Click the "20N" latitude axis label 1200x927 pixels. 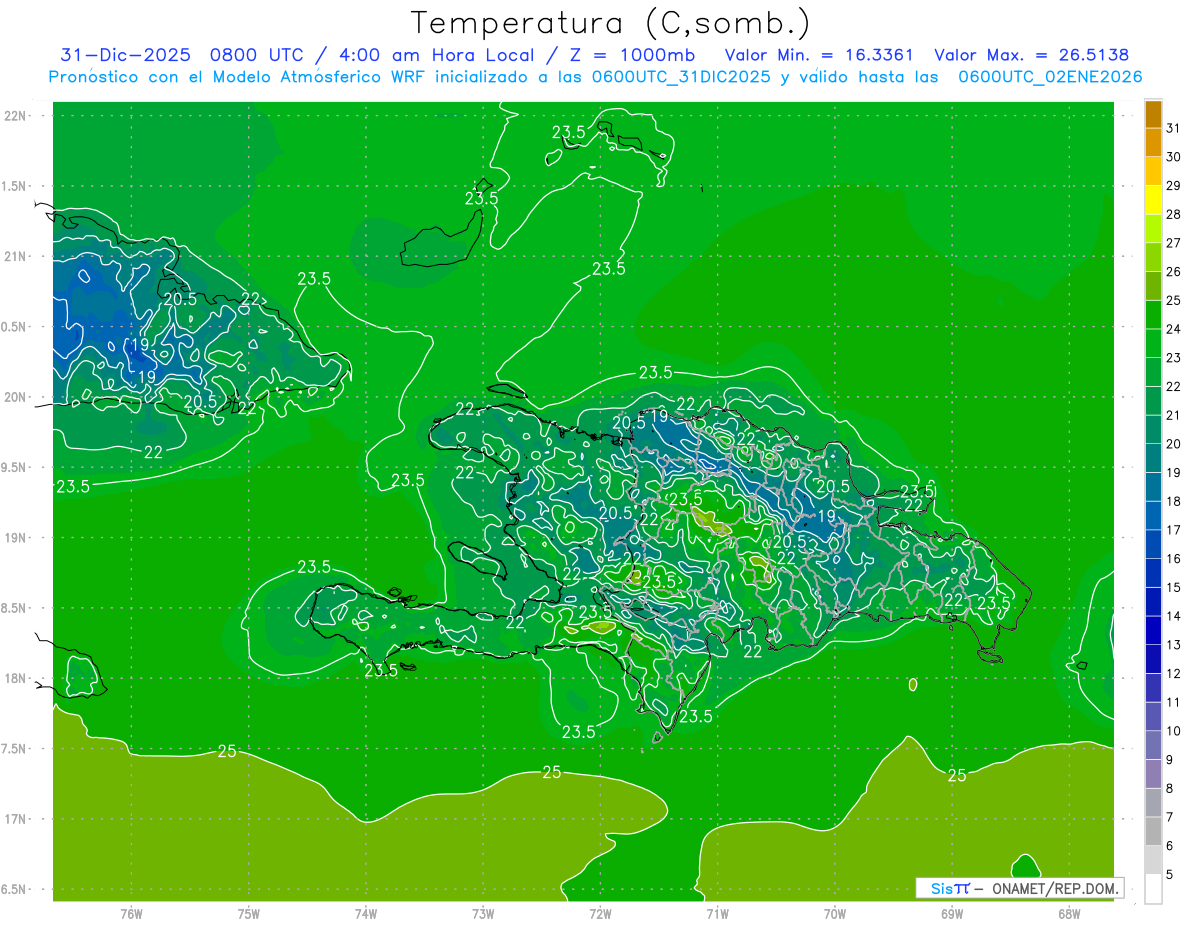[16, 397]
